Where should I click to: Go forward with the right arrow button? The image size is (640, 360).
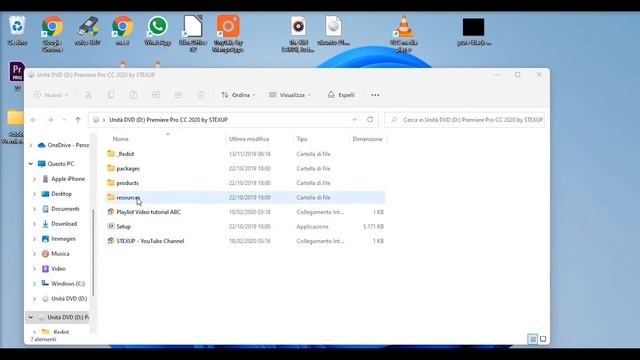[x=50, y=120]
